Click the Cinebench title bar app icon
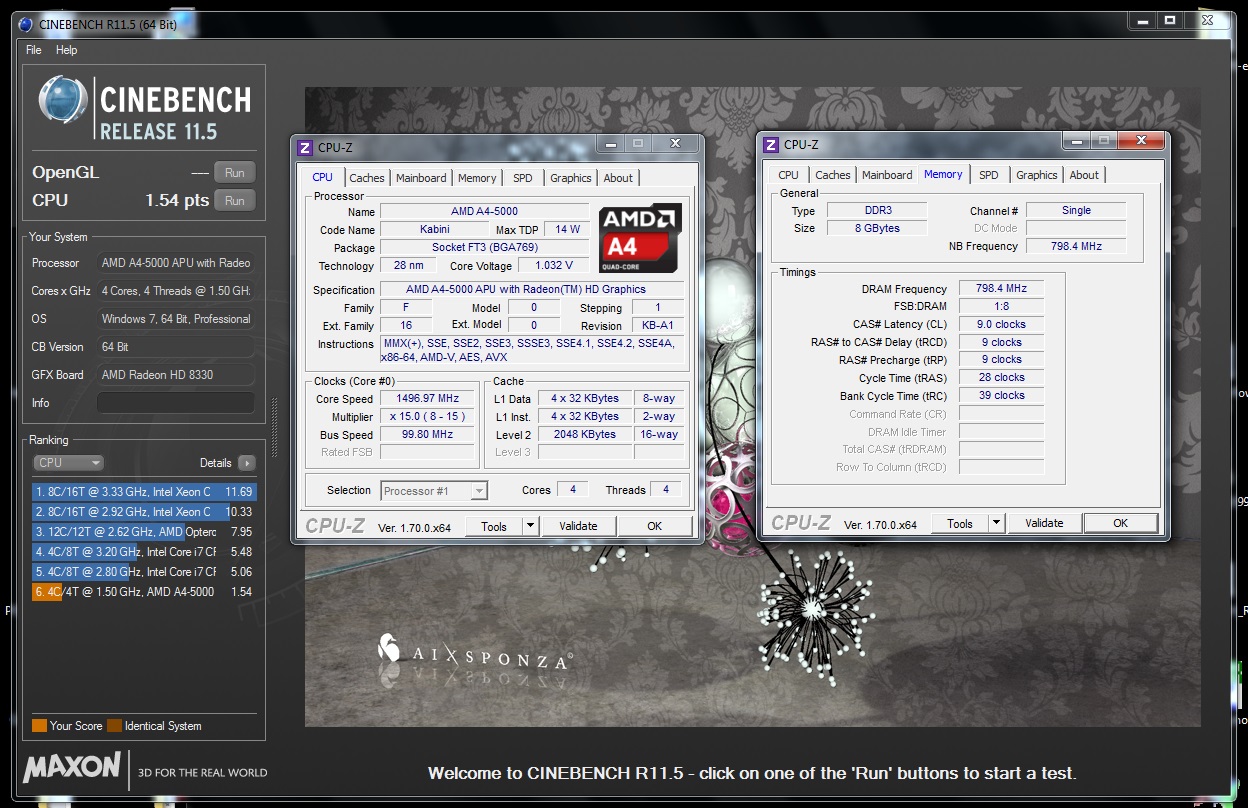1248x808 pixels. click(x=26, y=25)
